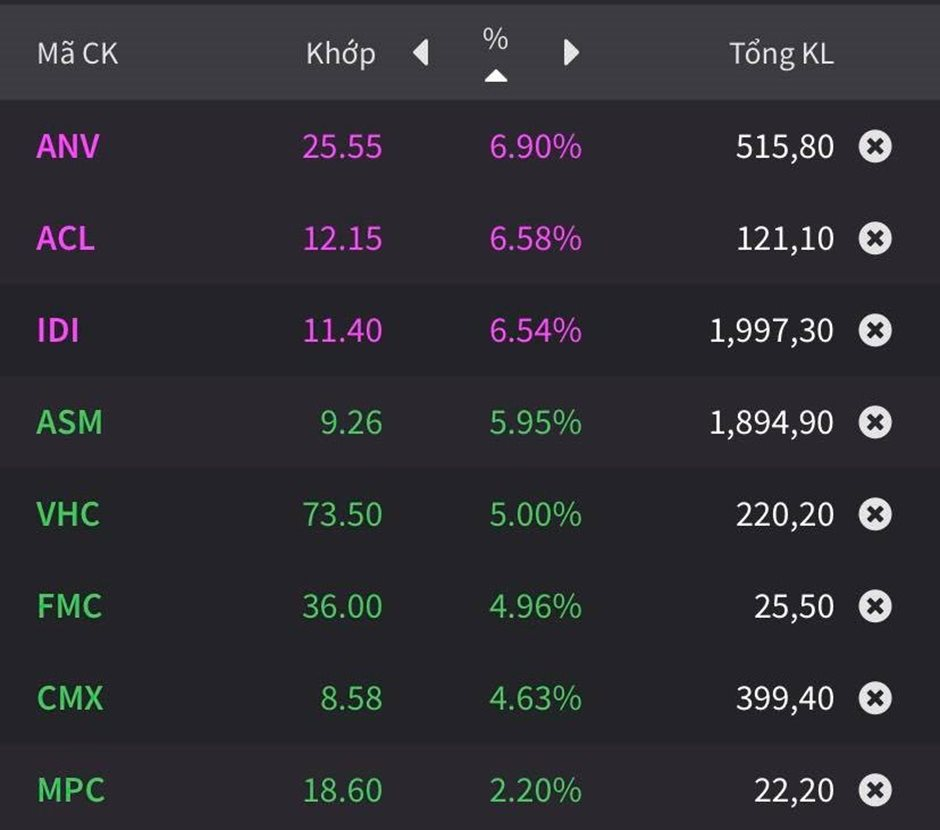This screenshot has height=830, width=940.
Task: Switch to previous column with left arrow
Action: pos(421,52)
